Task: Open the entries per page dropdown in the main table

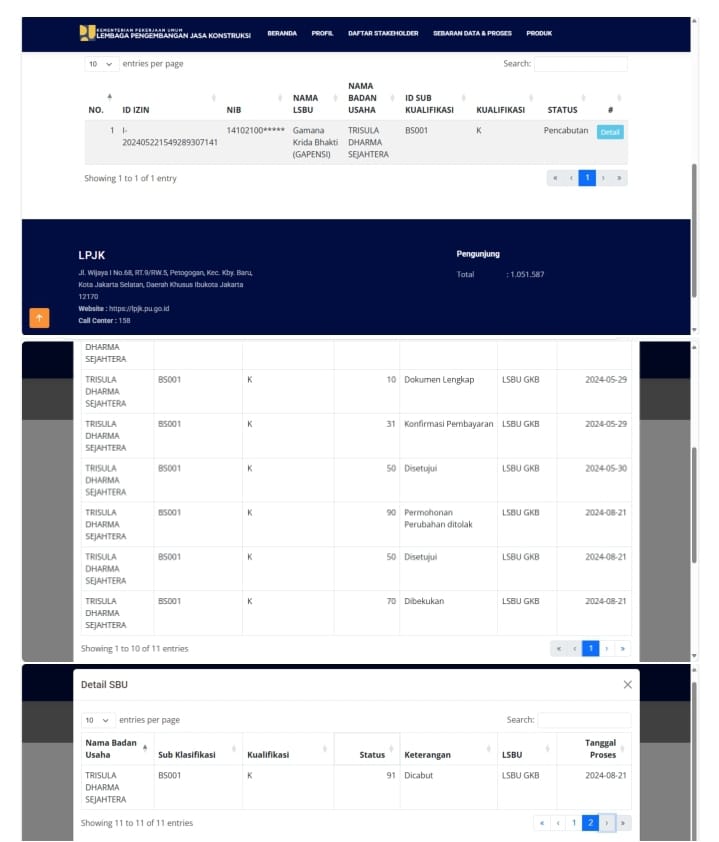Action: 100,64
